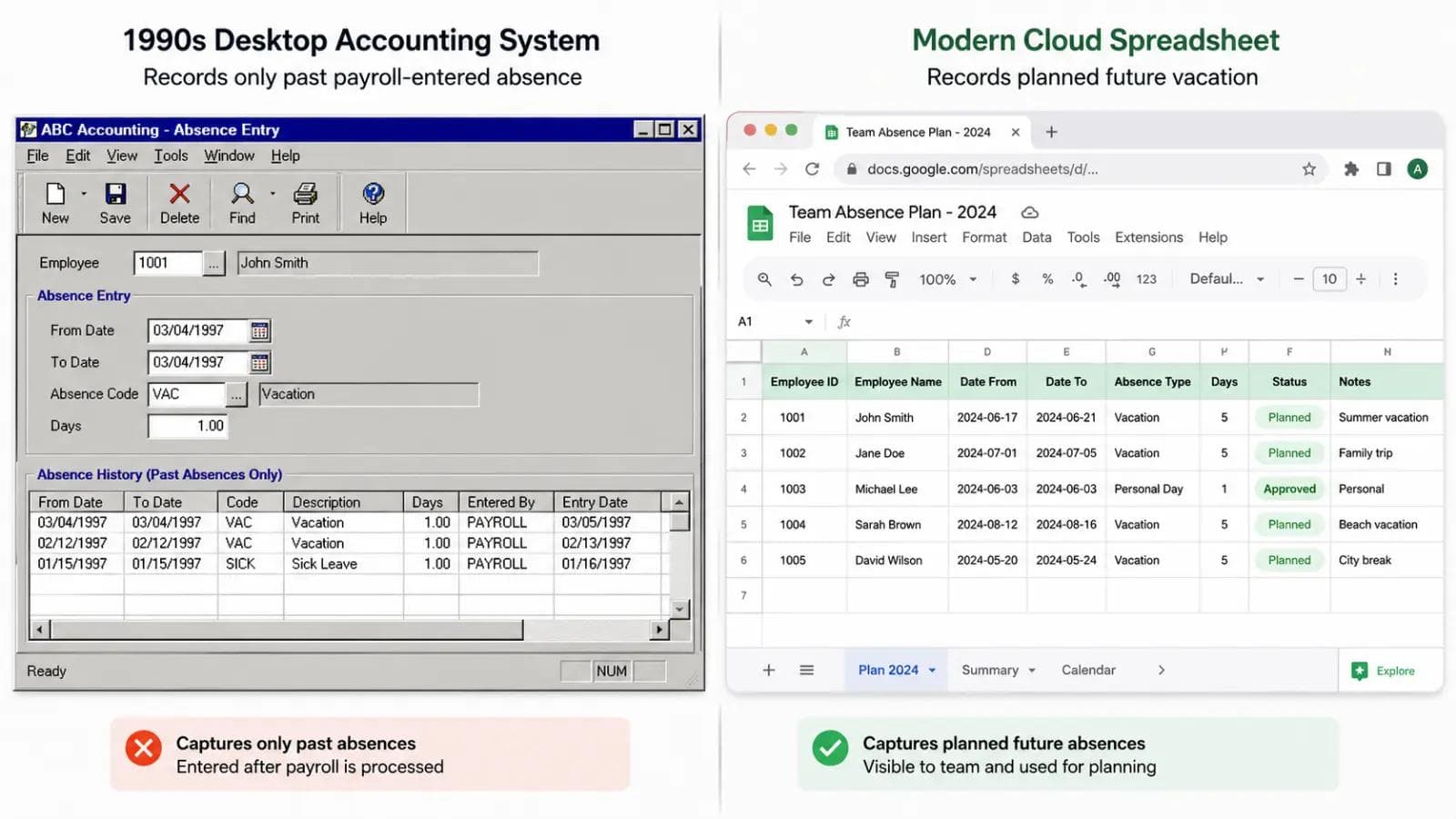1456x819 pixels.
Task: Switch to the Calendar sheet tab
Action: [1088, 671]
